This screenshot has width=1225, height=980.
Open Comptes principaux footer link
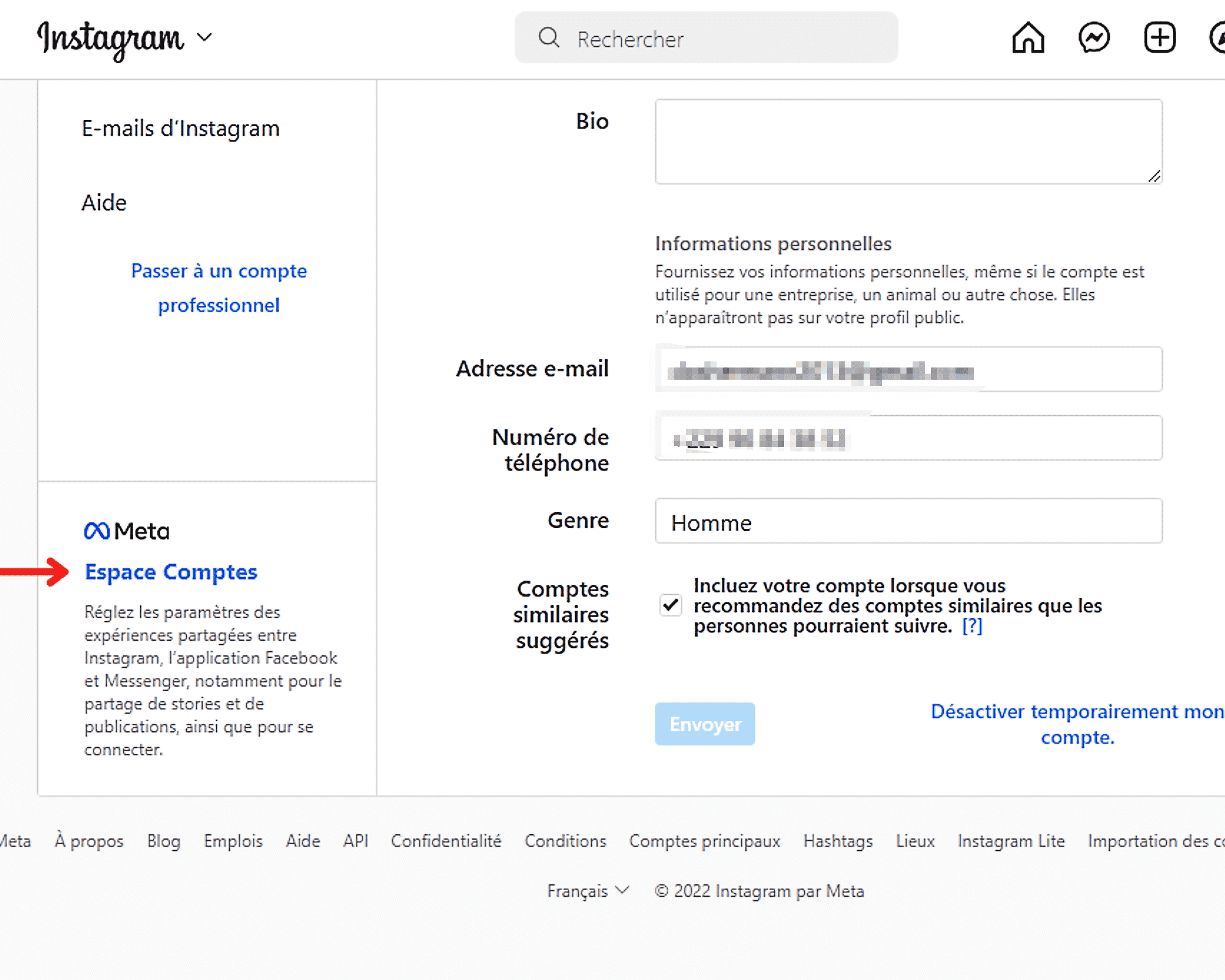pos(704,841)
